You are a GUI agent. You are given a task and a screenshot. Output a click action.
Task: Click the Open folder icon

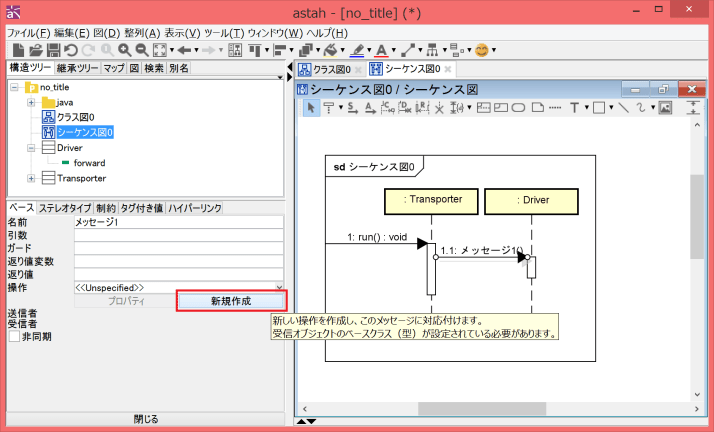[35, 50]
